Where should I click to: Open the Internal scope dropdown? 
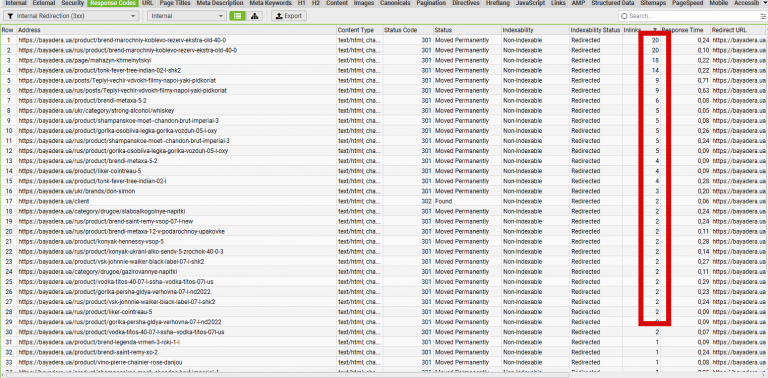click(187, 16)
